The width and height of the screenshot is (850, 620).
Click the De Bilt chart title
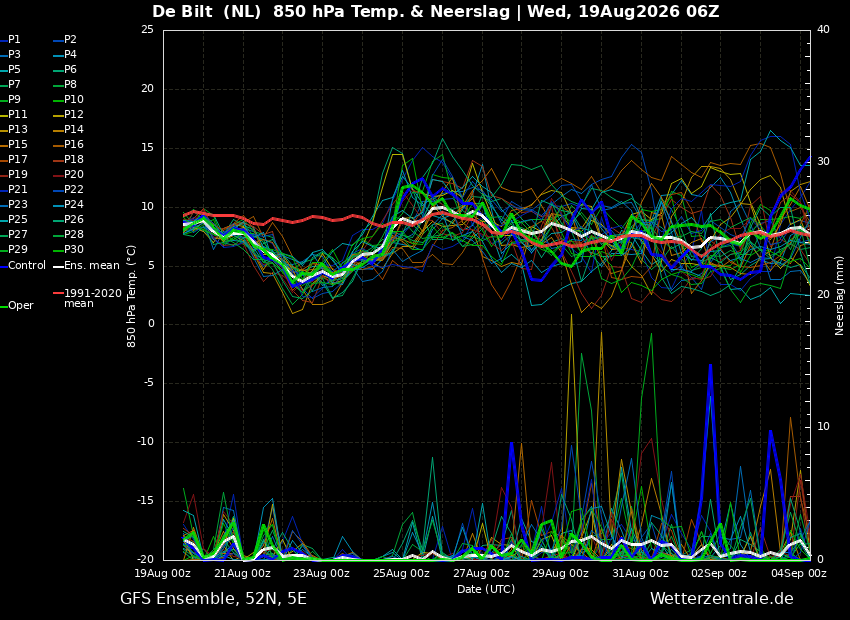(436, 11)
